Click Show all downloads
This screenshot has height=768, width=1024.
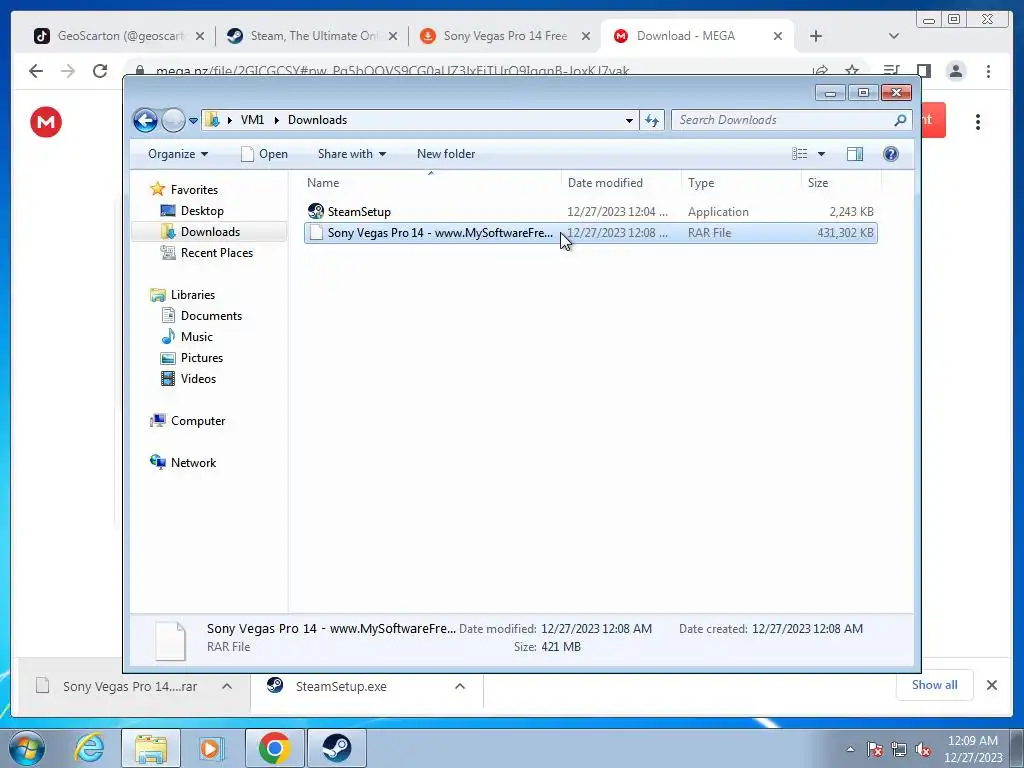935,685
